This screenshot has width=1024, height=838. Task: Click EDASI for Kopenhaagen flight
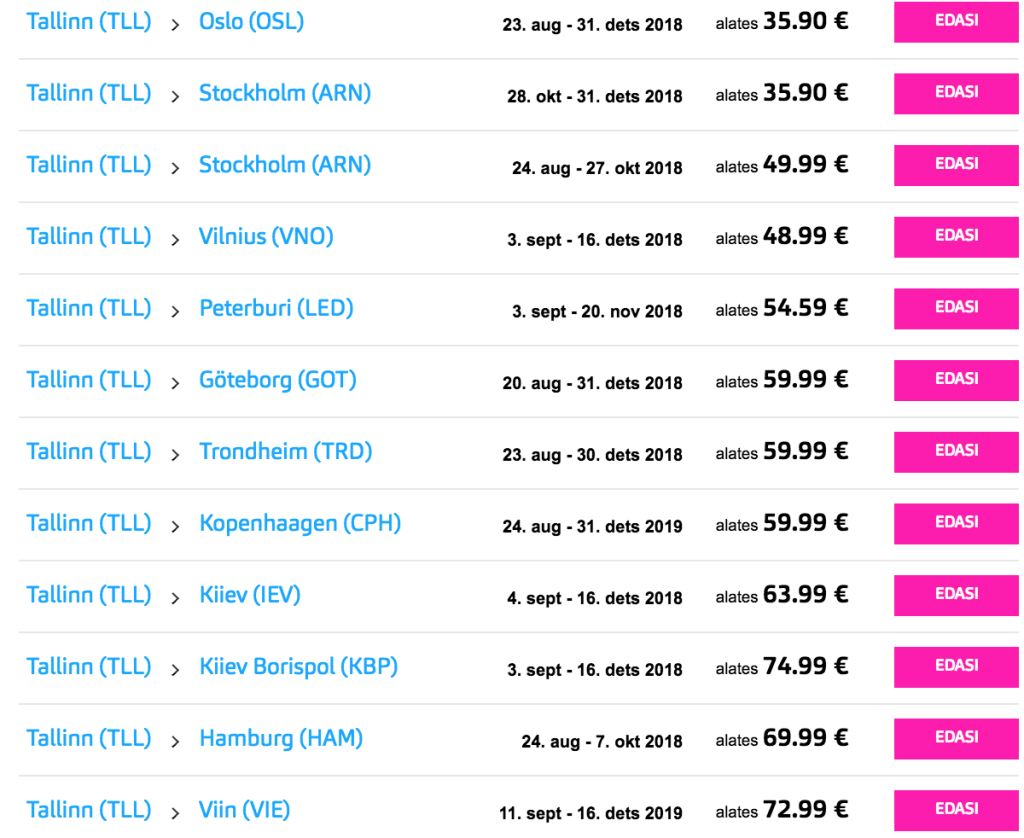pos(955,523)
